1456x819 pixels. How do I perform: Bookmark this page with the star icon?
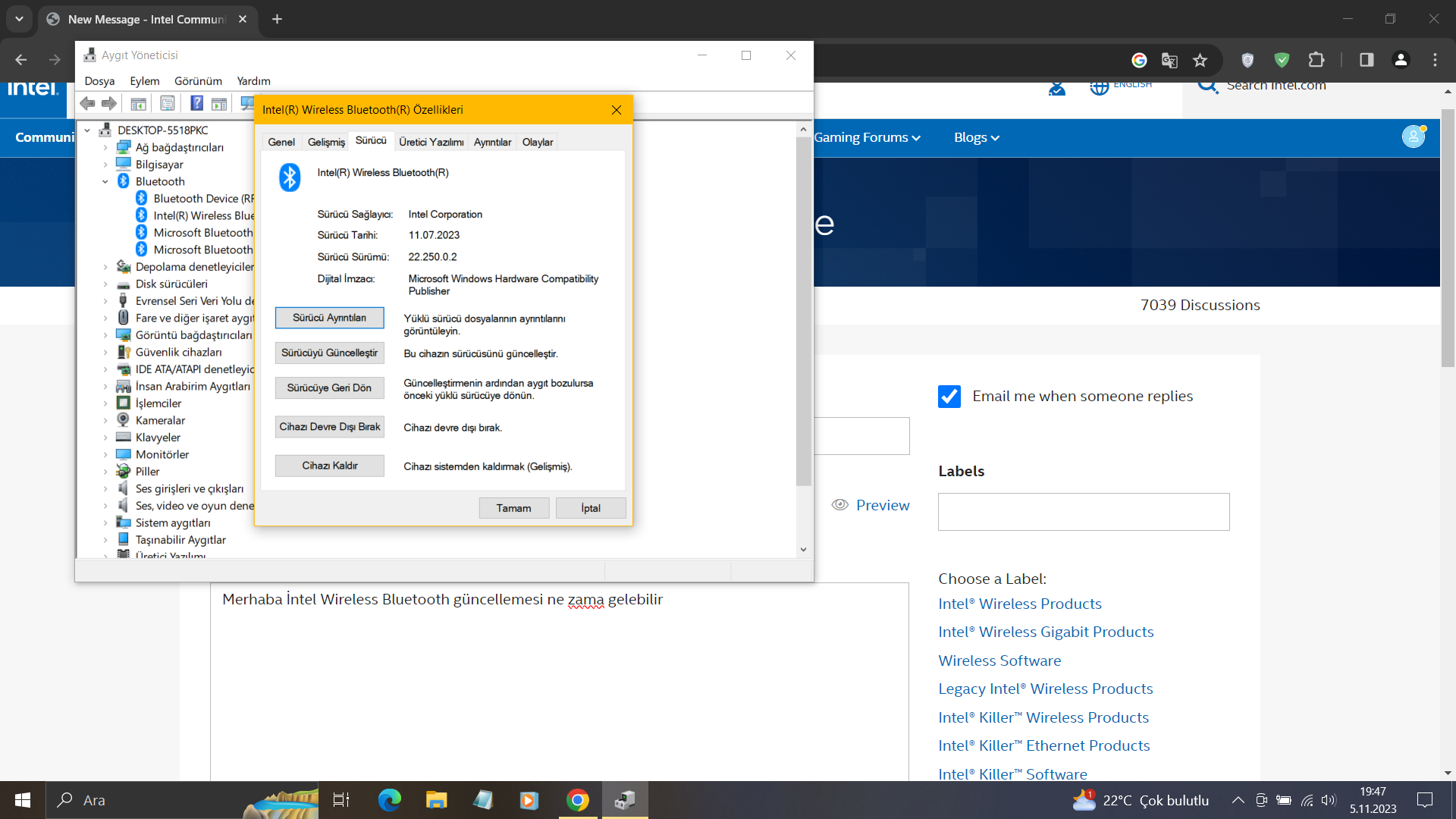point(1200,60)
